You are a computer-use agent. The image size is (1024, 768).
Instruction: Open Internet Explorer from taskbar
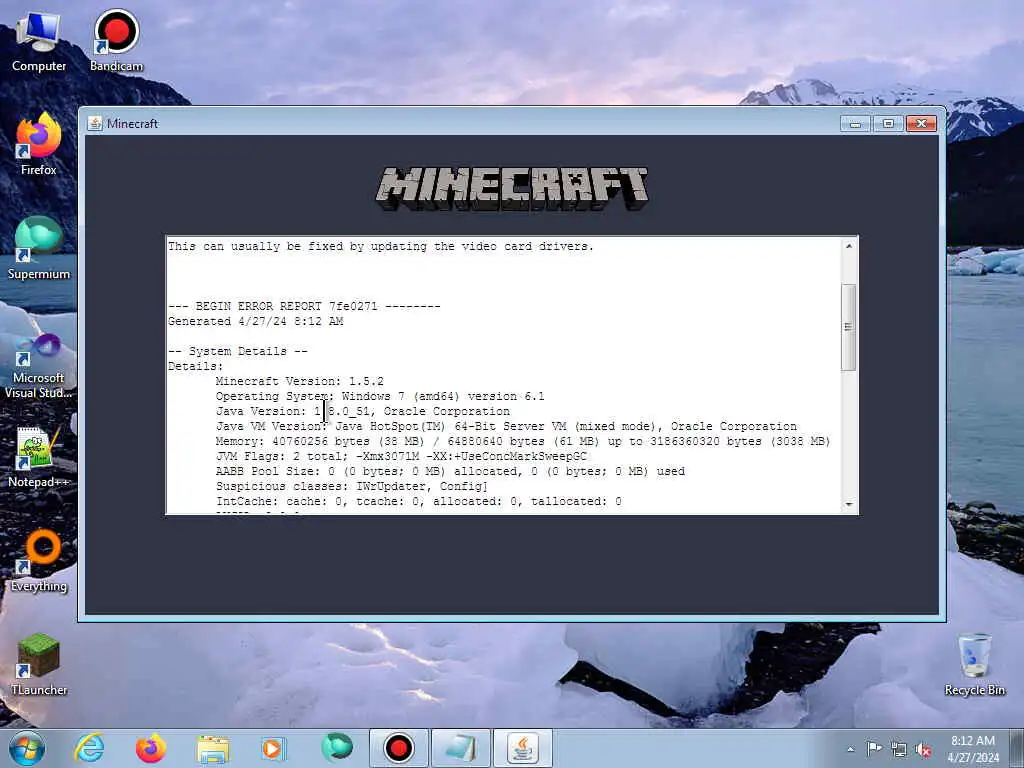(x=89, y=748)
